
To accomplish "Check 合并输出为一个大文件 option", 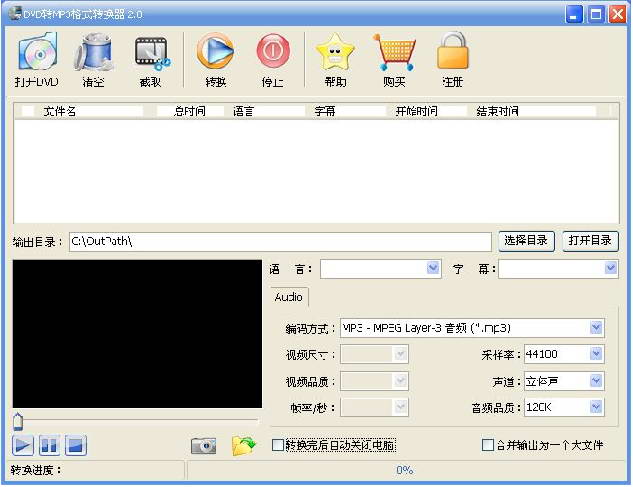I will pos(488,445).
